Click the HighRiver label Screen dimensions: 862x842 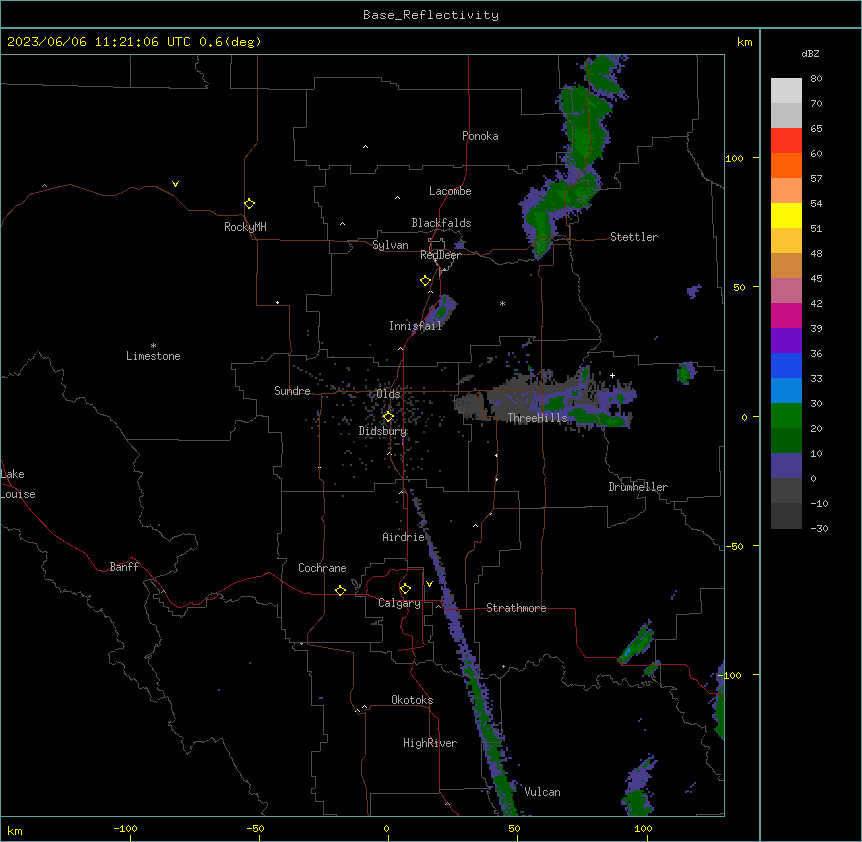[430, 743]
